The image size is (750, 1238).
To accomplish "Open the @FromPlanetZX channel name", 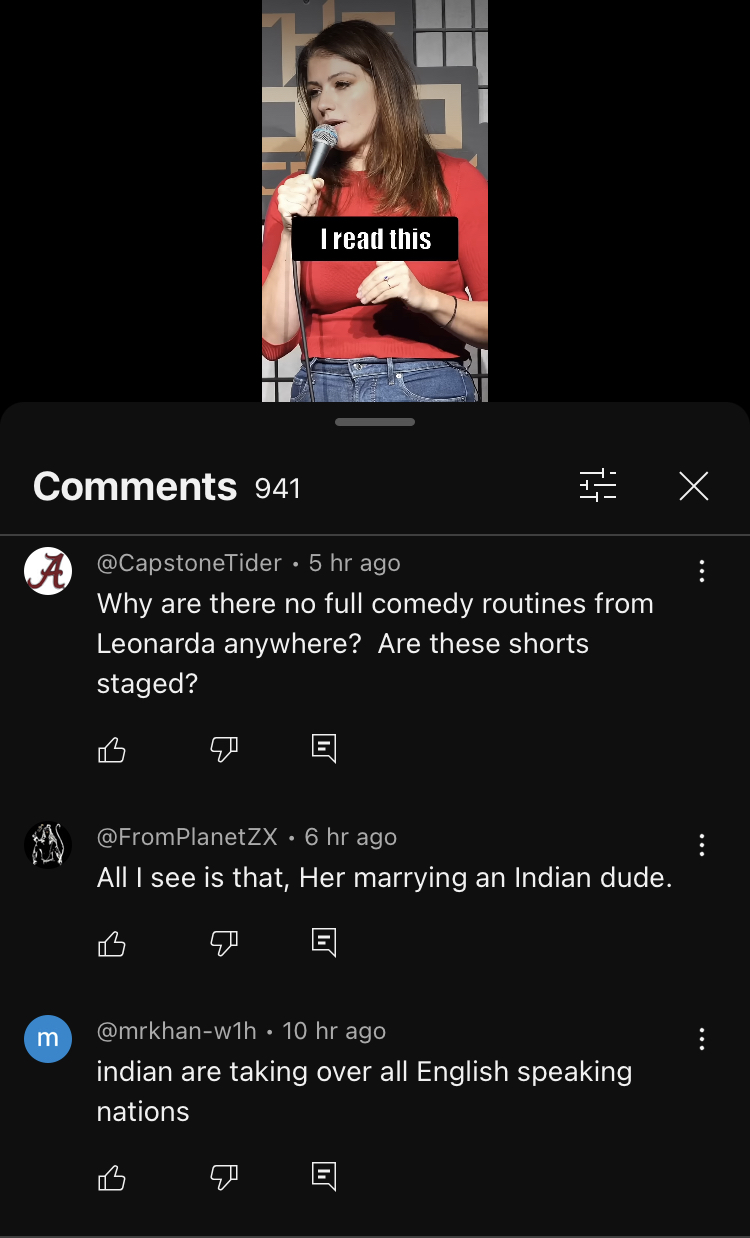I will (x=187, y=837).
